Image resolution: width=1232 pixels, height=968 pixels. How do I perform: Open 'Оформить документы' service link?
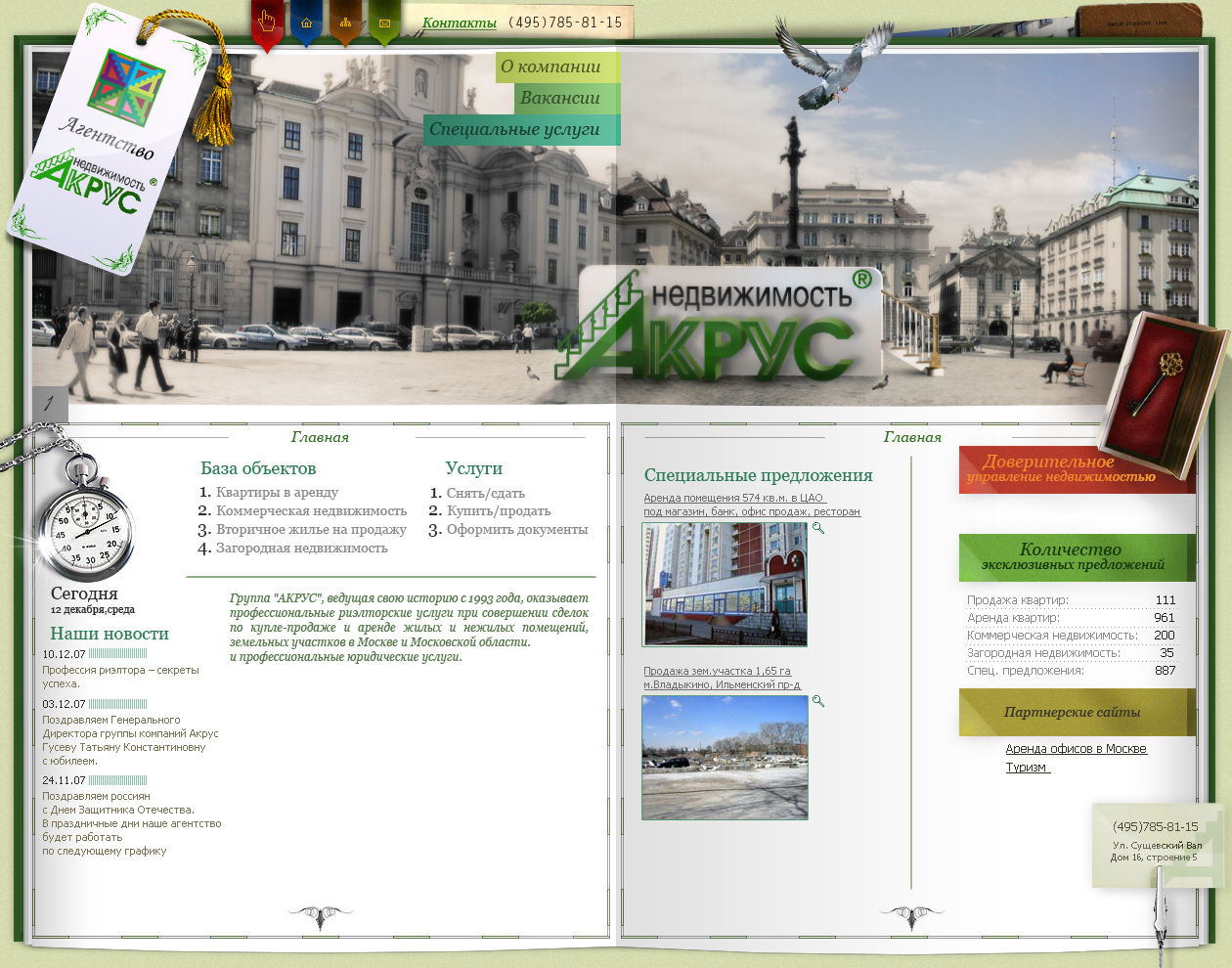(x=516, y=530)
